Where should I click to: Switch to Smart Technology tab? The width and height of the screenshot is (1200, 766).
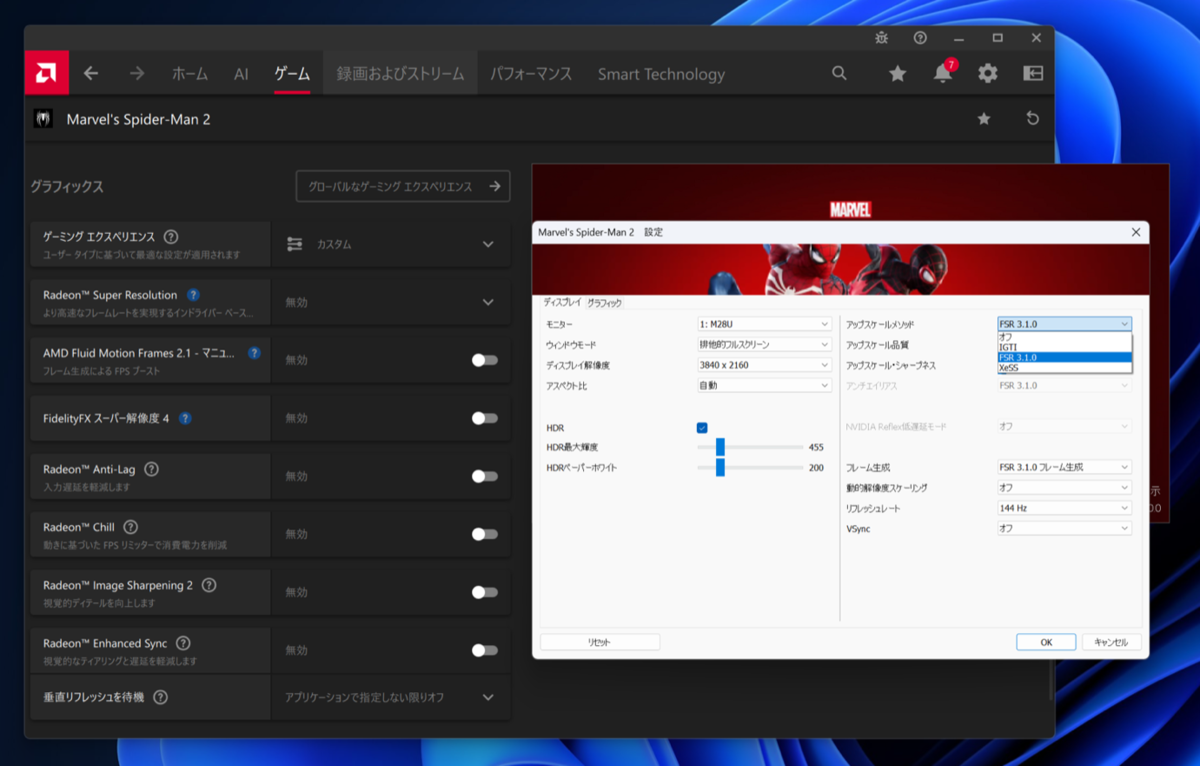(x=661, y=74)
